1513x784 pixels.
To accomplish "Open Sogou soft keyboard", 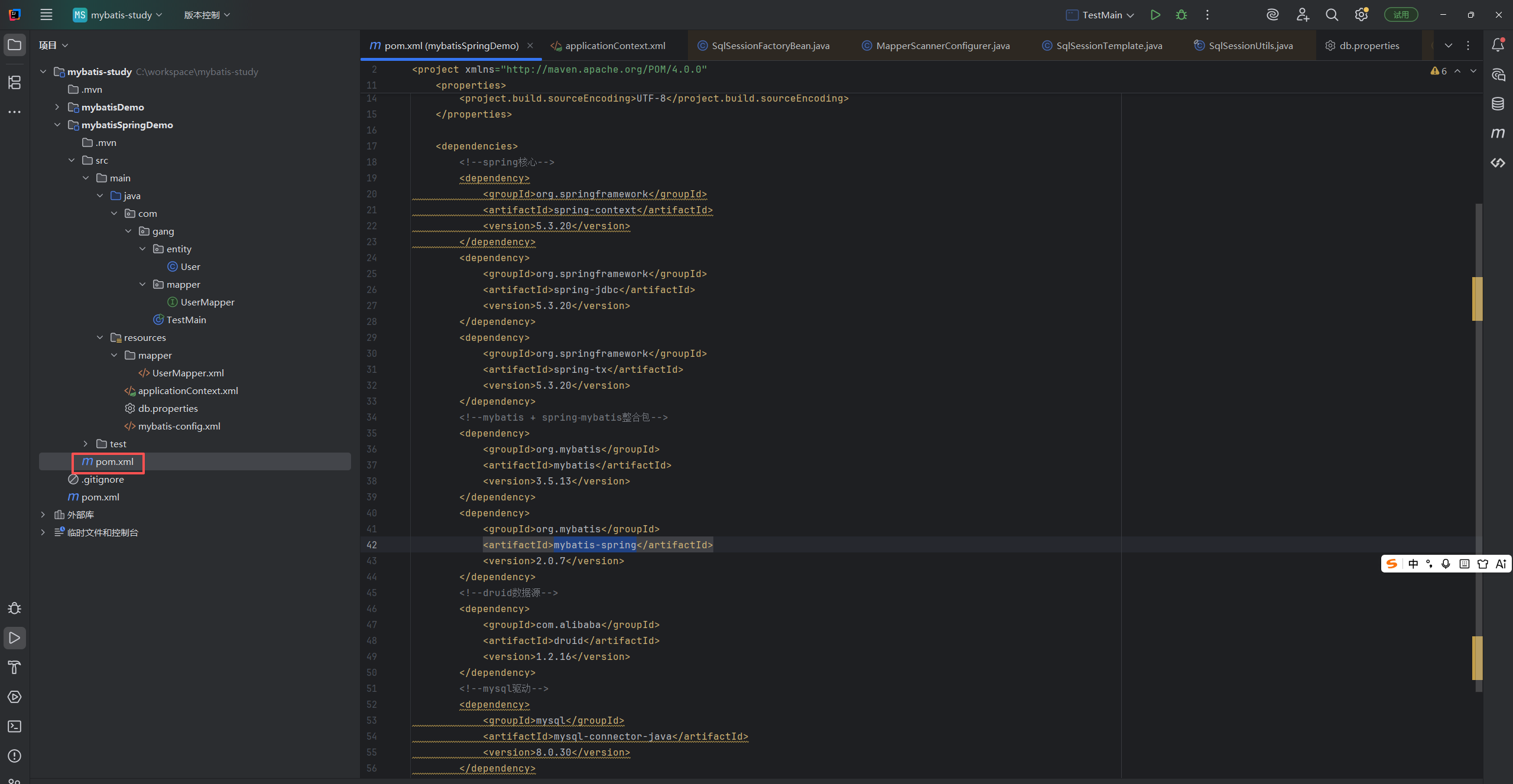I will (x=1464, y=564).
